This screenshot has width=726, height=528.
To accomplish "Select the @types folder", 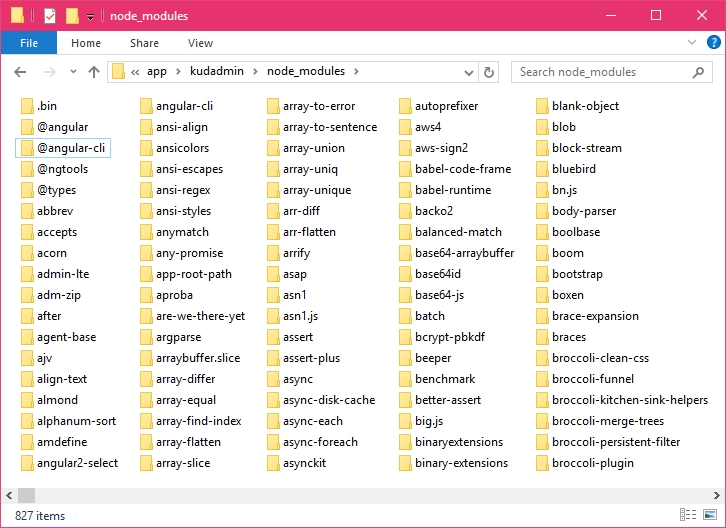I will (49, 190).
